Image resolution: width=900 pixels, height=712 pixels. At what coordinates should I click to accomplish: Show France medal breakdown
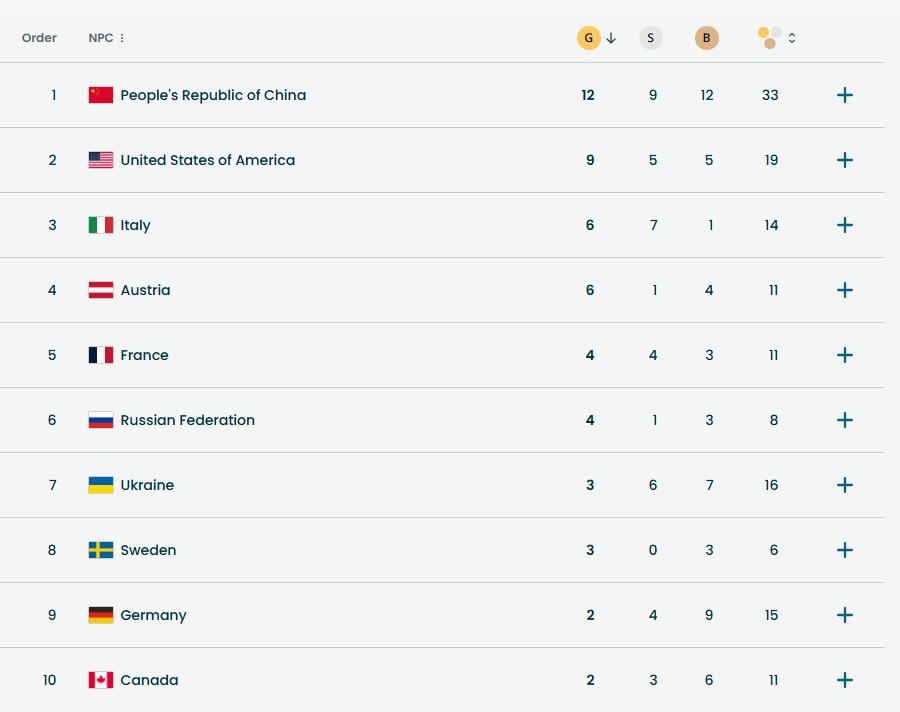[845, 355]
